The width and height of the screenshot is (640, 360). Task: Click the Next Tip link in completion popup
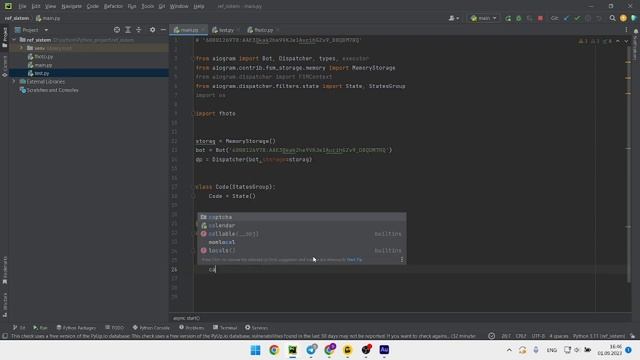354,260
